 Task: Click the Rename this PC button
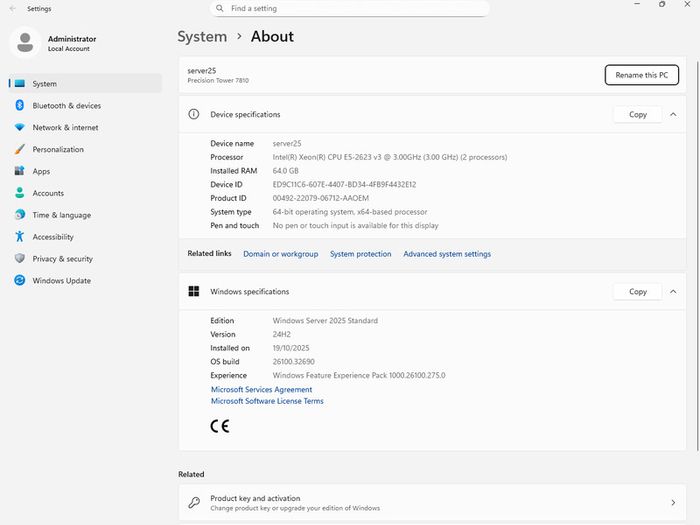[x=642, y=75]
